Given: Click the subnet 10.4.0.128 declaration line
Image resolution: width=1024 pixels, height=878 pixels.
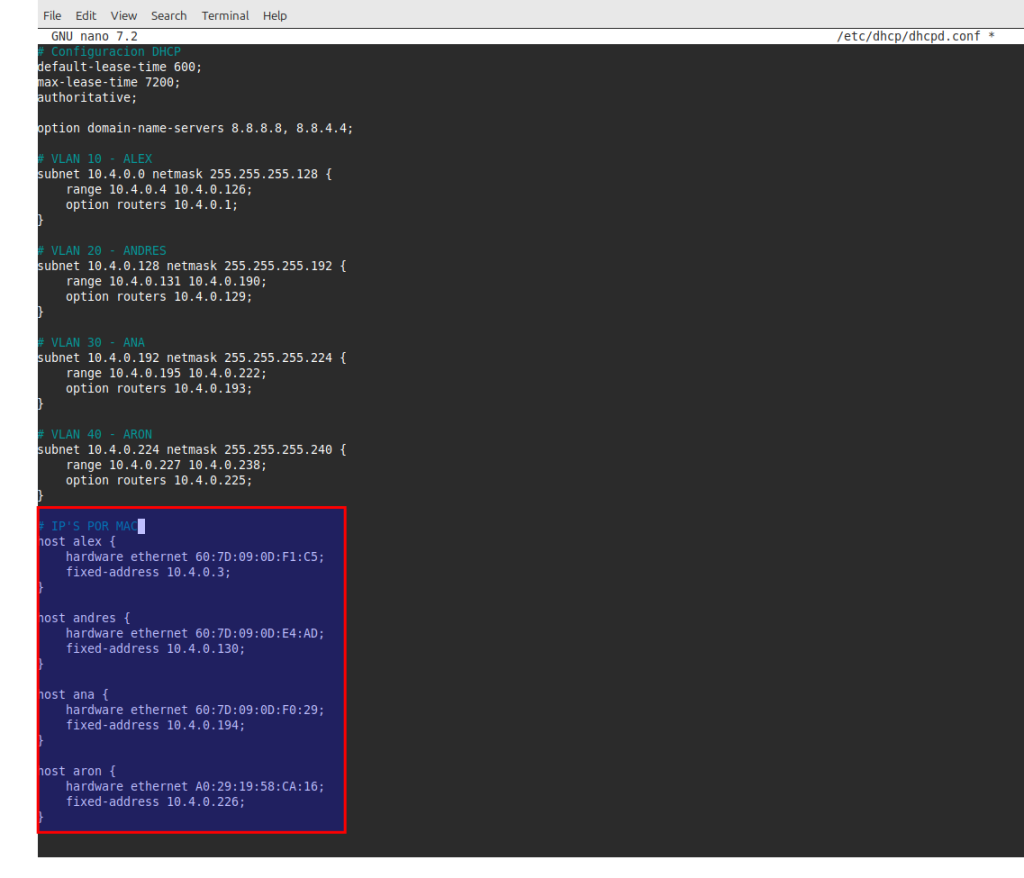Looking at the screenshot, I should point(191,266).
